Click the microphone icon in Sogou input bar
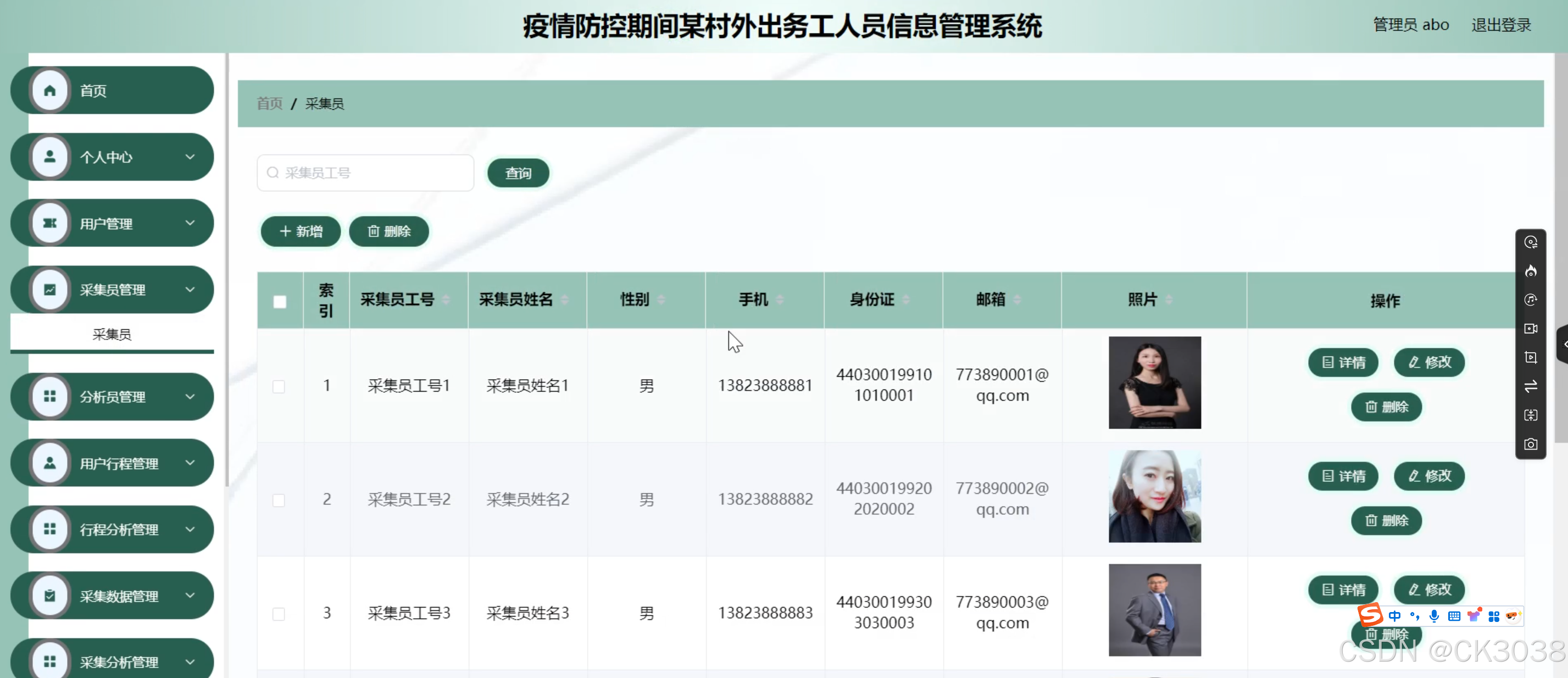The width and height of the screenshot is (1568, 678). 1434,616
